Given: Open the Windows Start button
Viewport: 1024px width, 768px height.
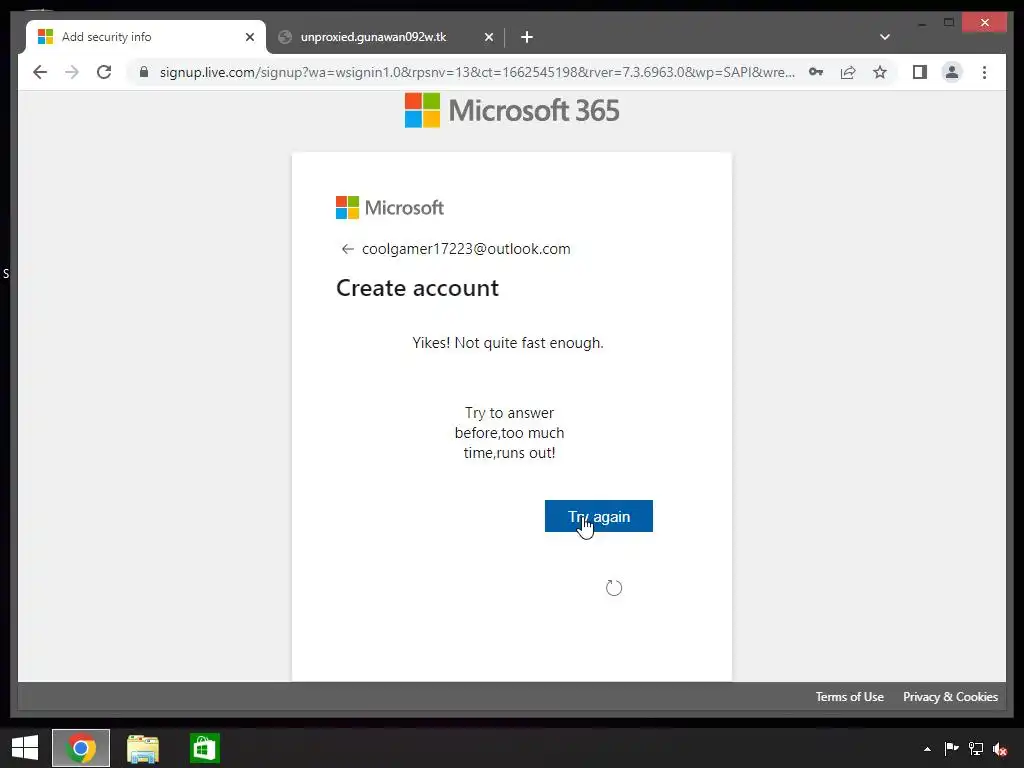Looking at the screenshot, I should pos(25,748).
